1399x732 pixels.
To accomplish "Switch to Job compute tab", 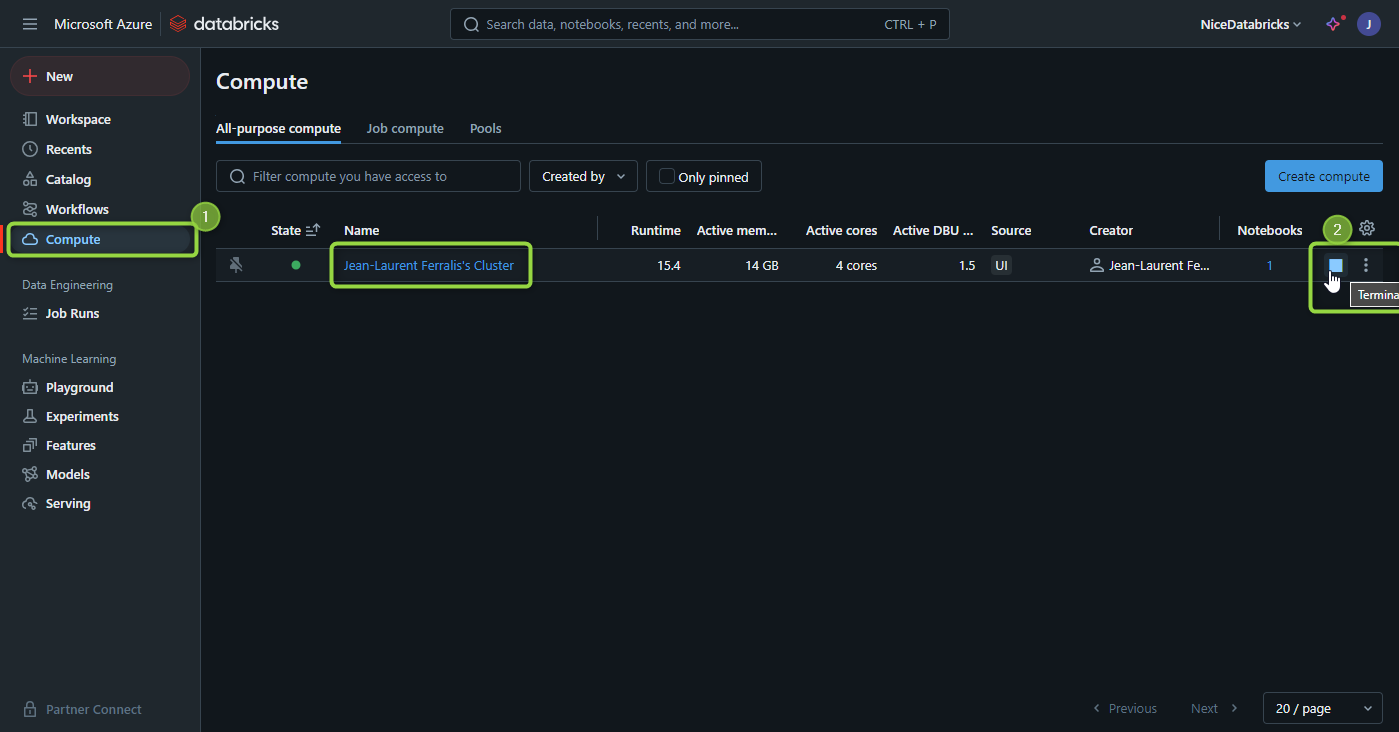I will 405,129.
